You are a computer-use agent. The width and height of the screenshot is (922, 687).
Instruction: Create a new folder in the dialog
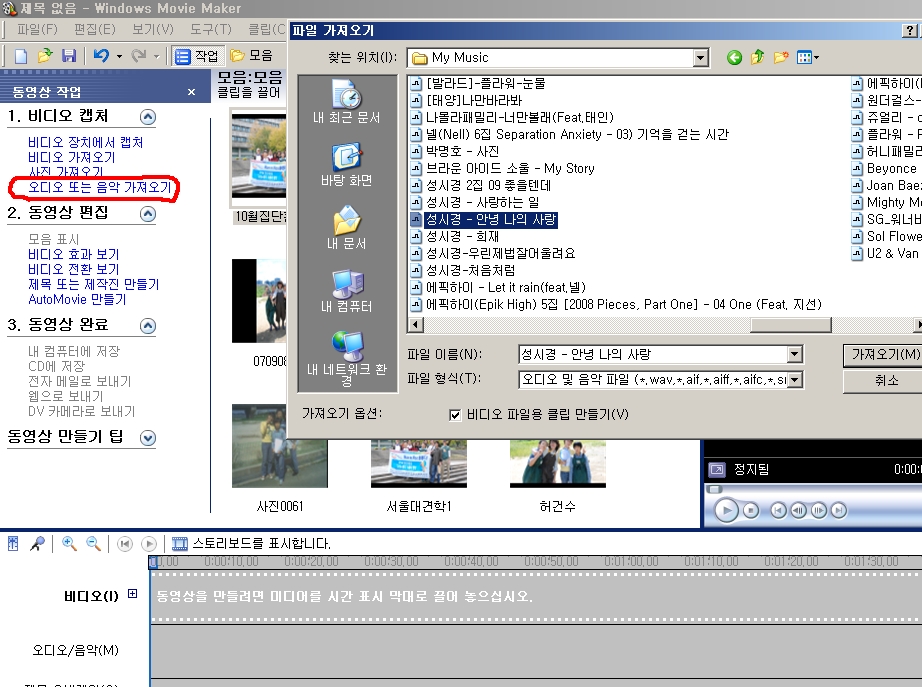(781, 58)
